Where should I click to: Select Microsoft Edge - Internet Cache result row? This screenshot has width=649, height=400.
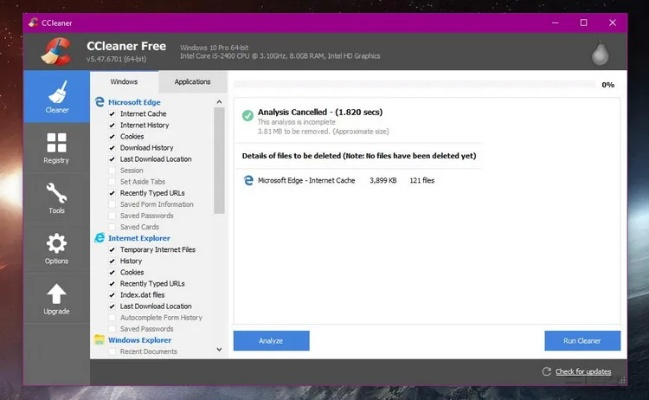tap(339, 180)
